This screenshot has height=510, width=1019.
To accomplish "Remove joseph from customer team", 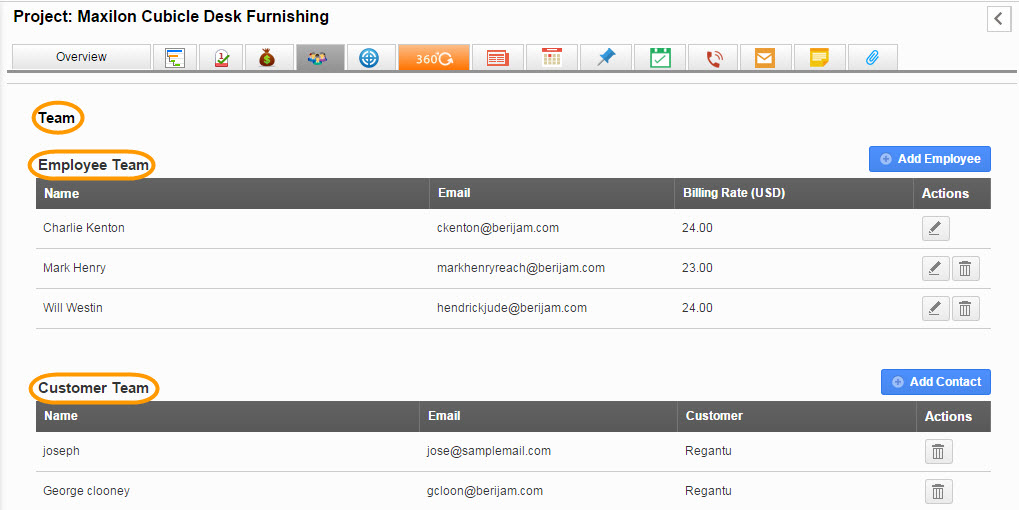I will pyautogui.click(x=938, y=451).
